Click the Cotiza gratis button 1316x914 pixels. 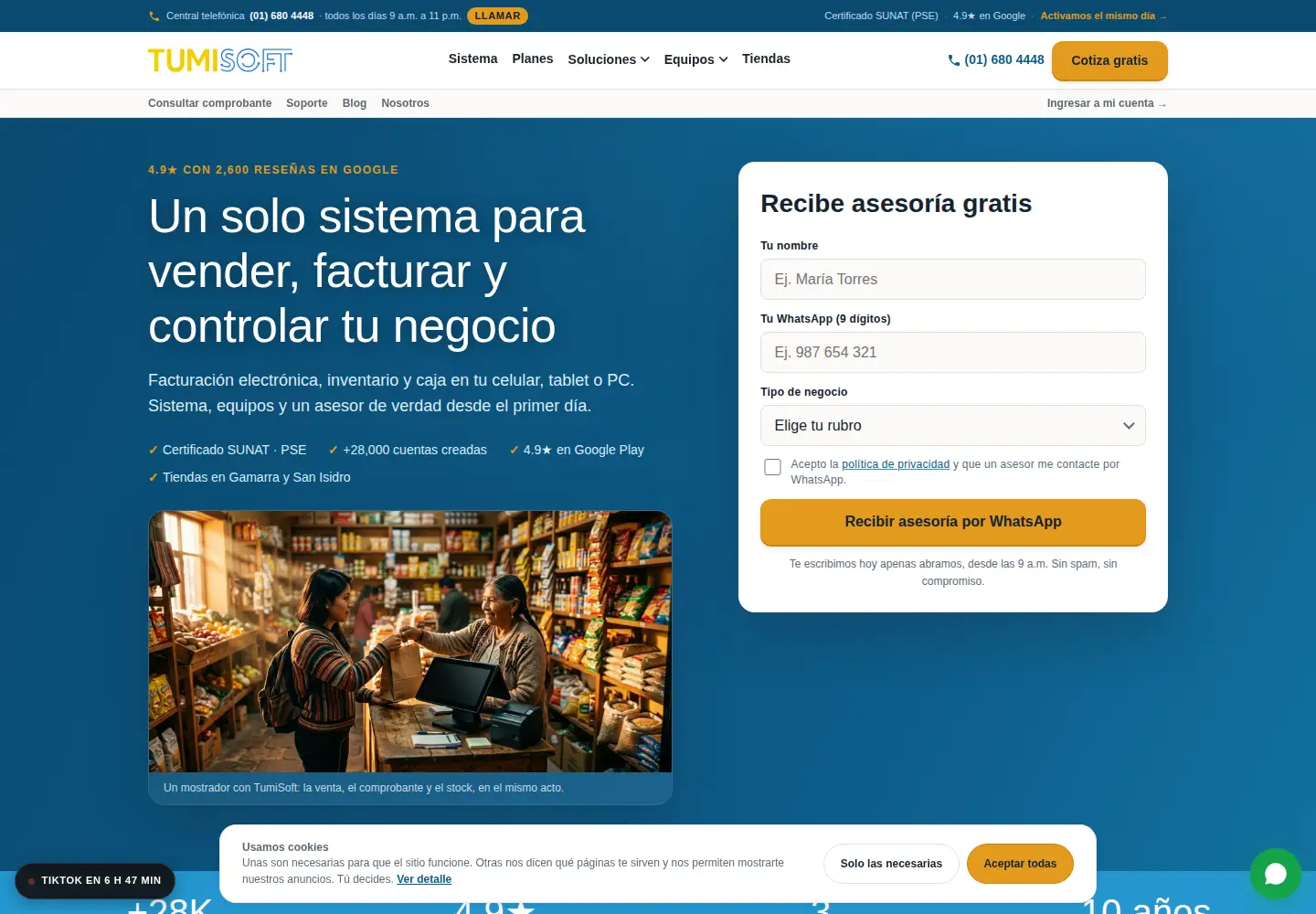pos(1109,60)
